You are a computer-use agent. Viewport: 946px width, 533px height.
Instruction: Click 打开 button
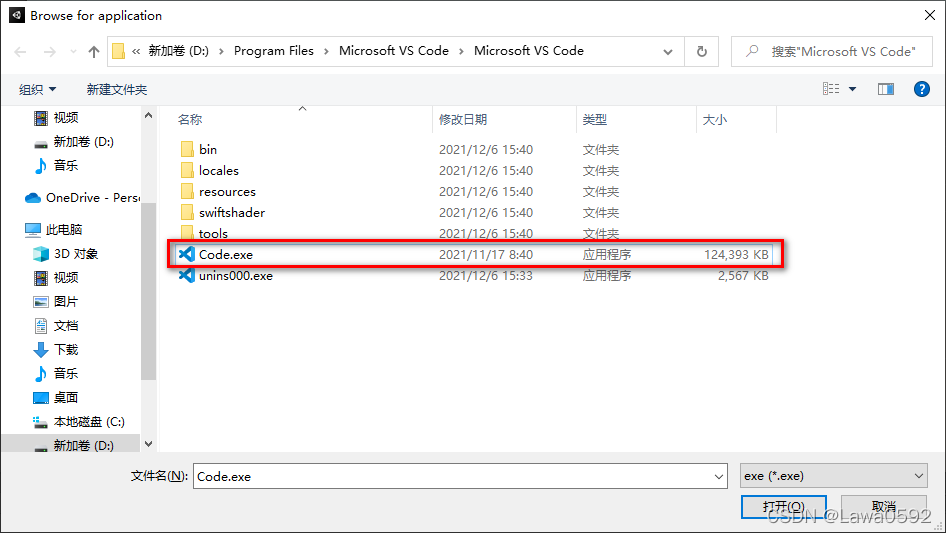coord(783,507)
